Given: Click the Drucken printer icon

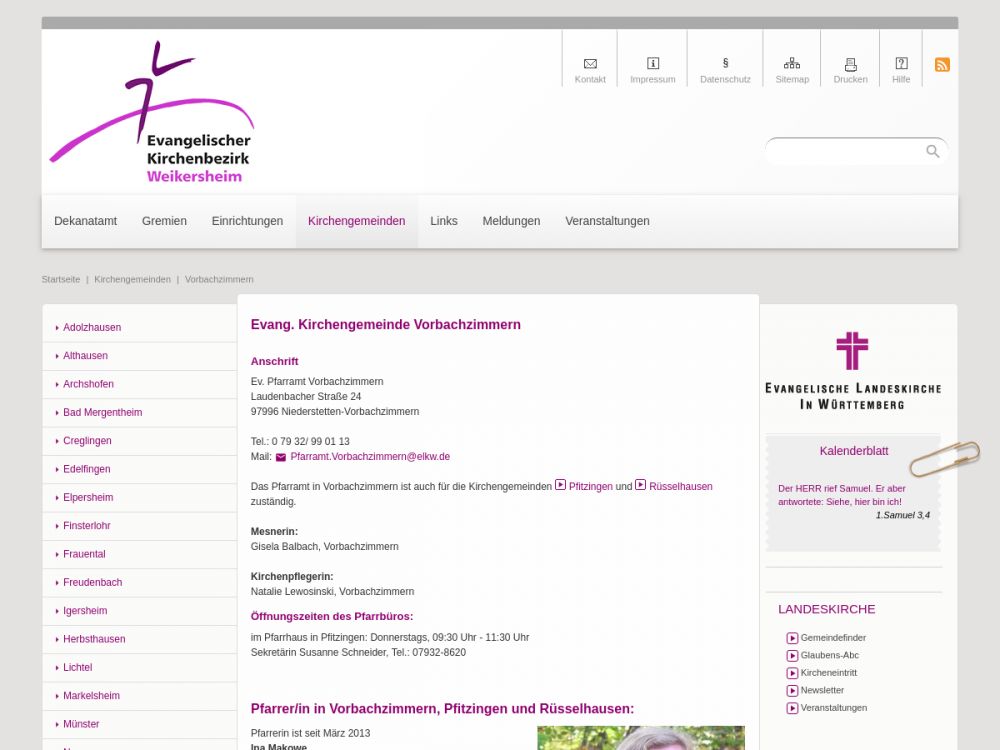Looking at the screenshot, I should click(x=850, y=64).
